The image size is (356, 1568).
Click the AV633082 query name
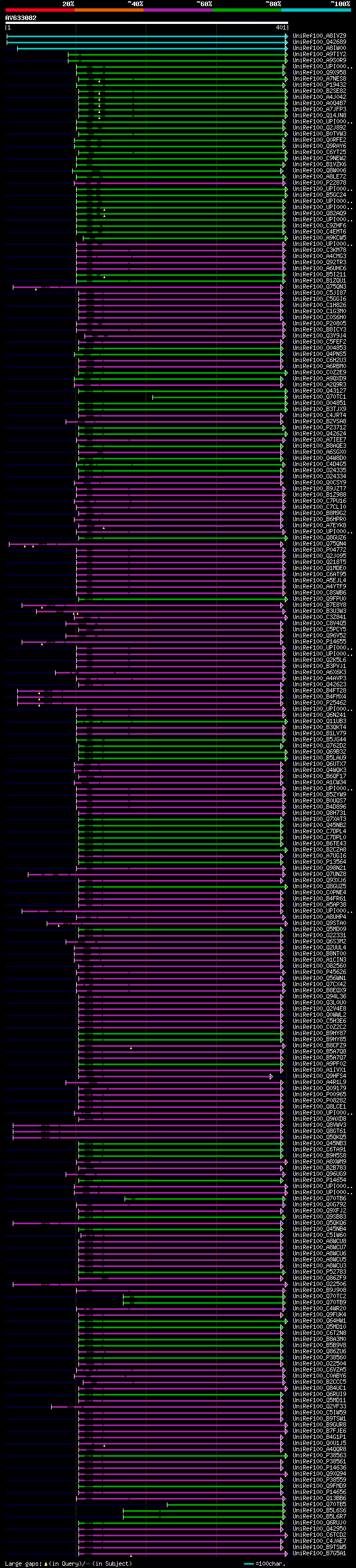coord(21,18)
